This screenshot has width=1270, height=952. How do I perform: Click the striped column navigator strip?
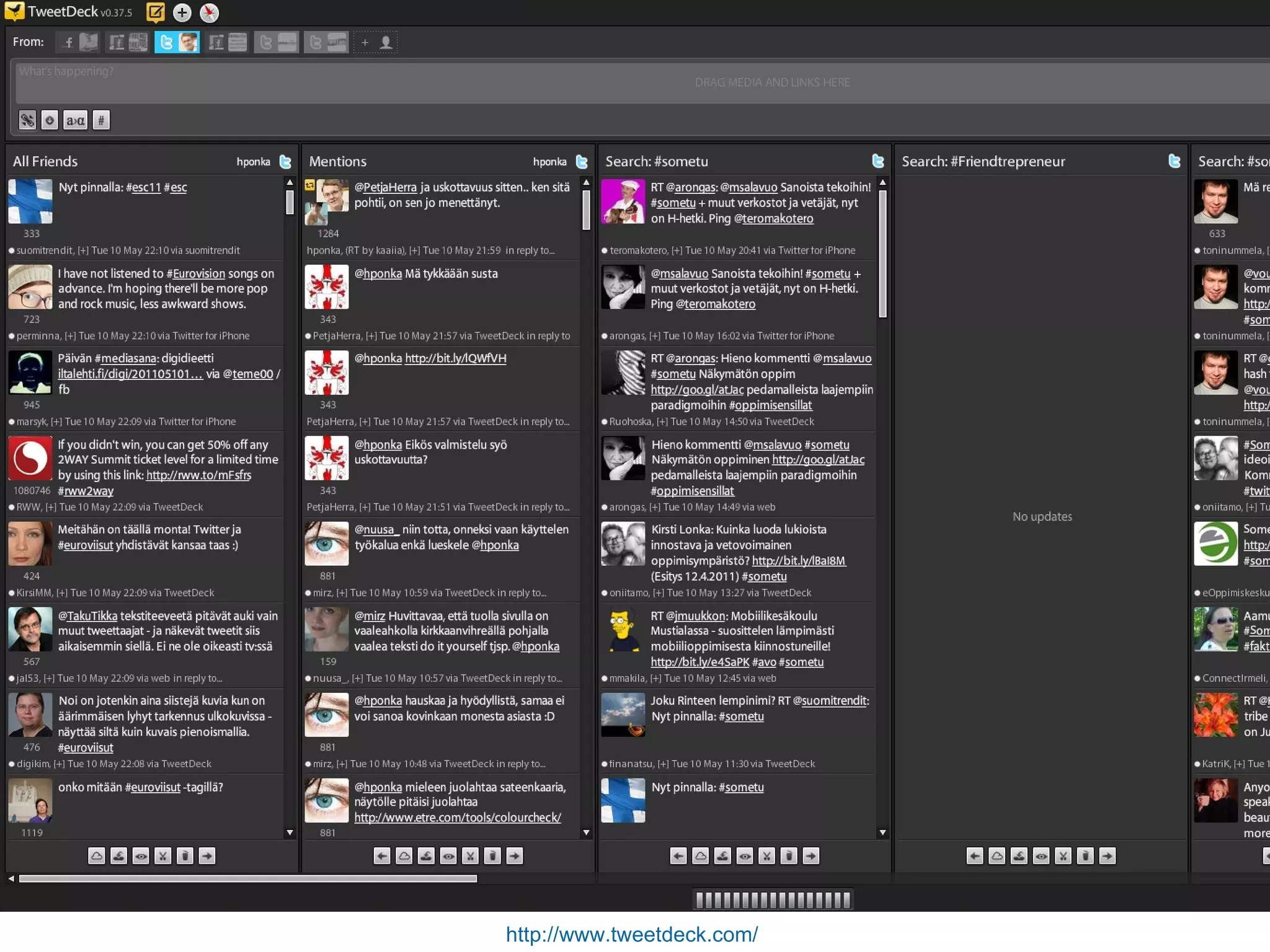pyautogui.click(x=773, y=900)
